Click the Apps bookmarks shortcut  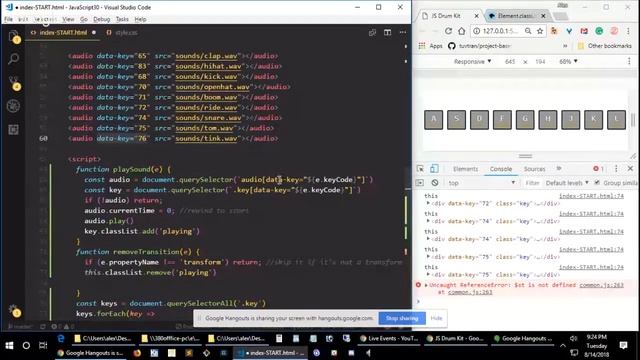click(x=431, y=46)
